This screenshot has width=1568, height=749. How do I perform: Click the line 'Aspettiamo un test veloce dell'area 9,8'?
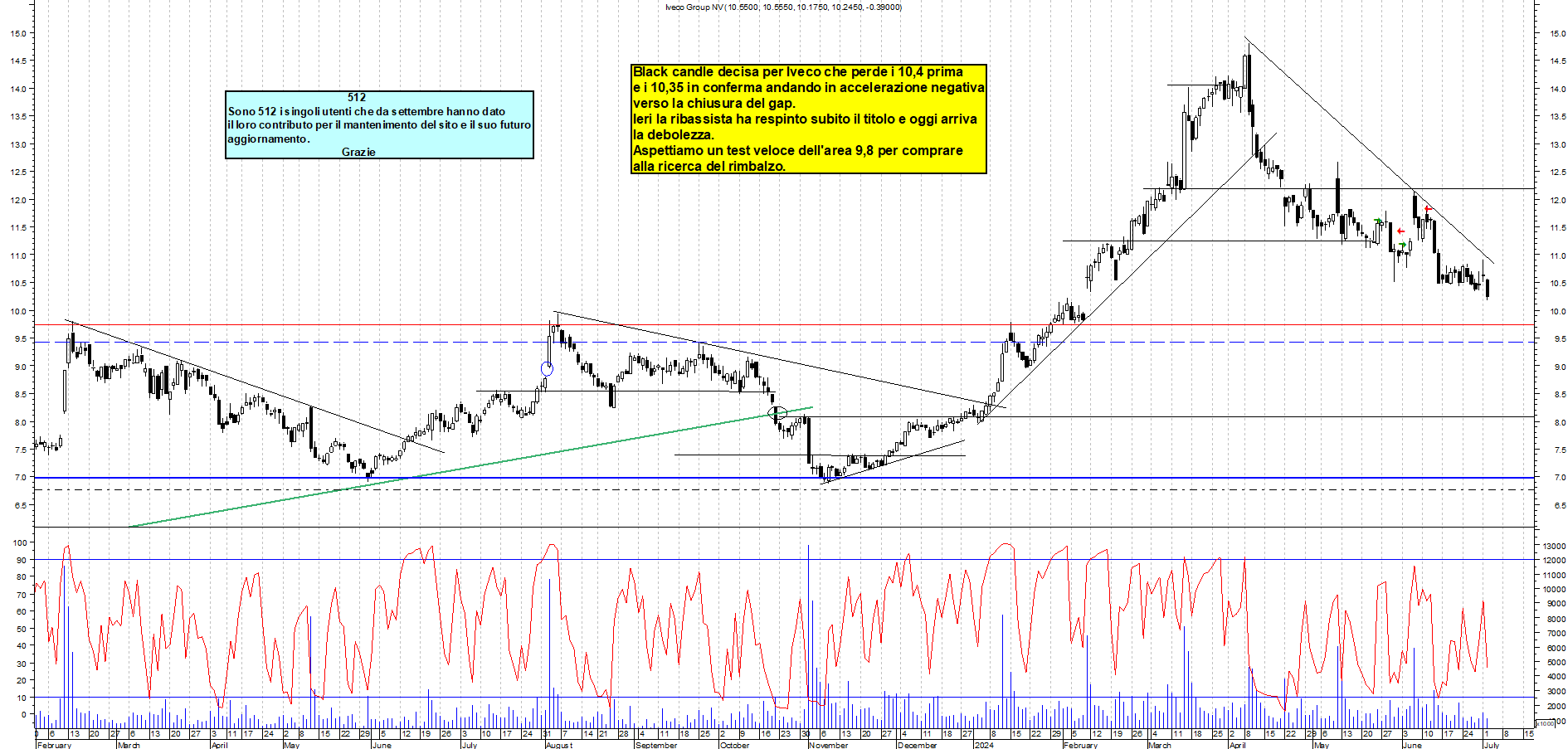pyautogui.click(x=798, y=151)
